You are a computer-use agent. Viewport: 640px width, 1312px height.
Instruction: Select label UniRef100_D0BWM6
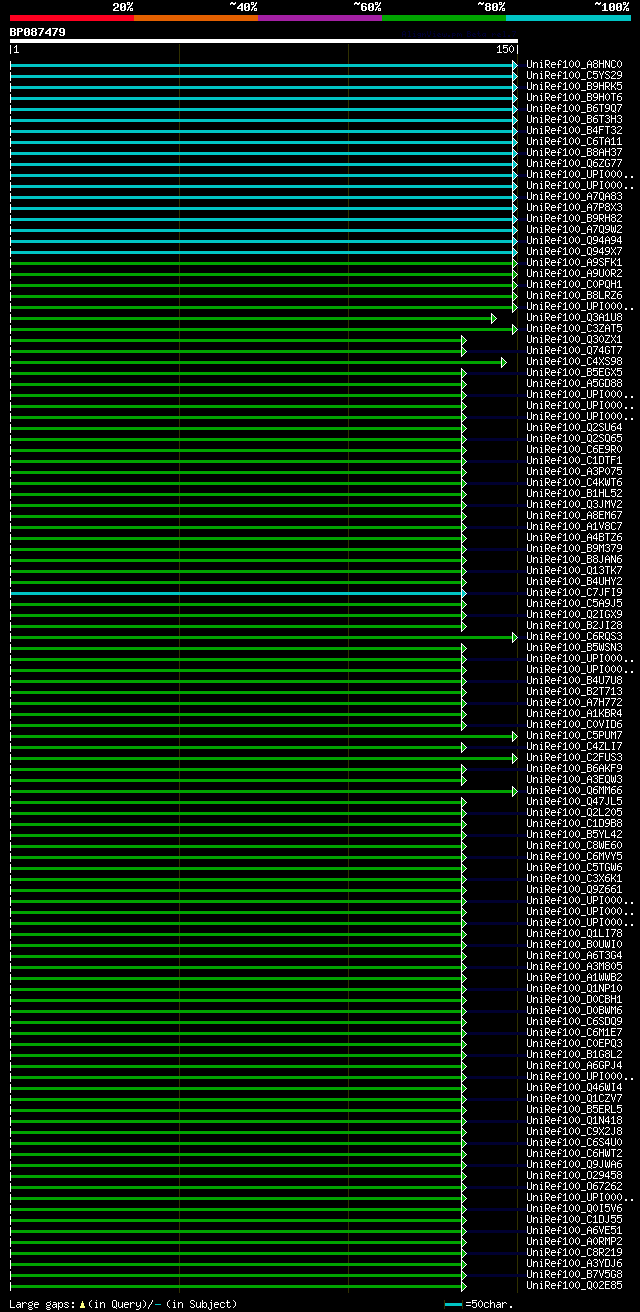(x=574, y=1010)
